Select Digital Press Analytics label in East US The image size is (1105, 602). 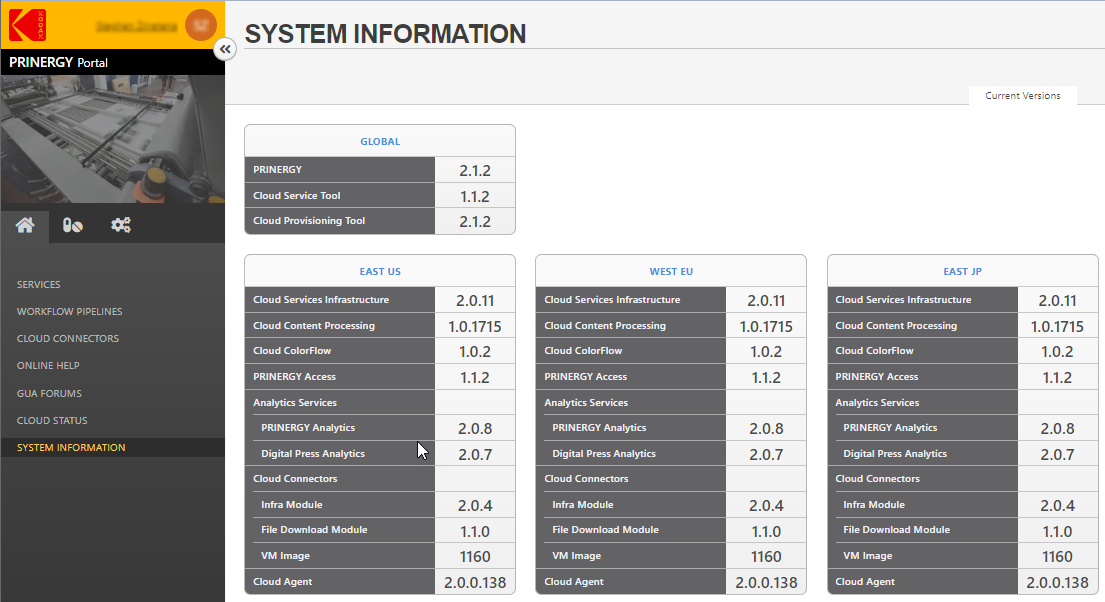coord(313,454)
